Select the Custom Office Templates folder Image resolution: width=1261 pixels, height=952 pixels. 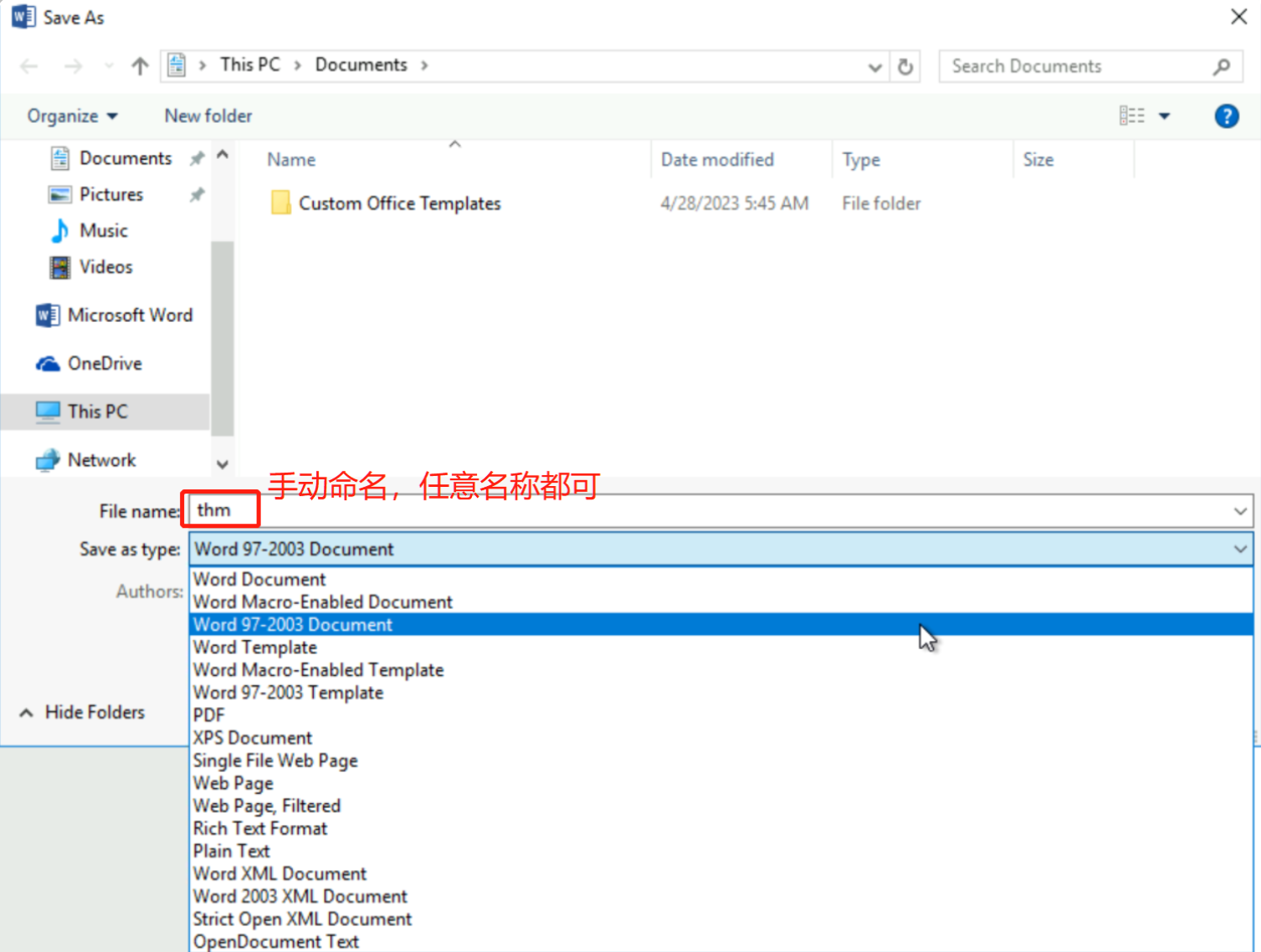(399, 203)
